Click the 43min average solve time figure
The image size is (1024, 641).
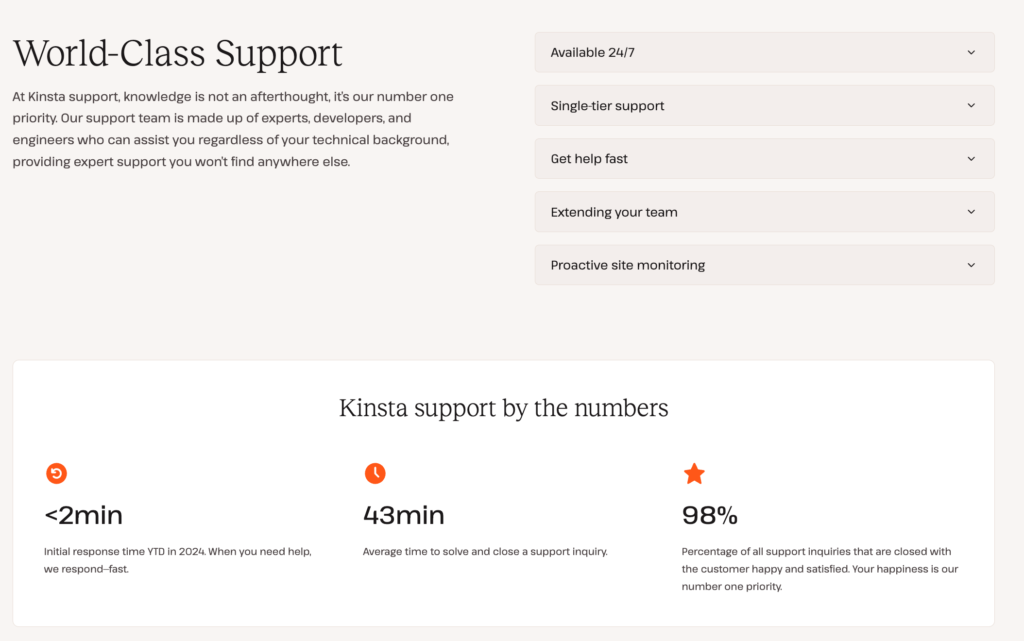[404, 516]
